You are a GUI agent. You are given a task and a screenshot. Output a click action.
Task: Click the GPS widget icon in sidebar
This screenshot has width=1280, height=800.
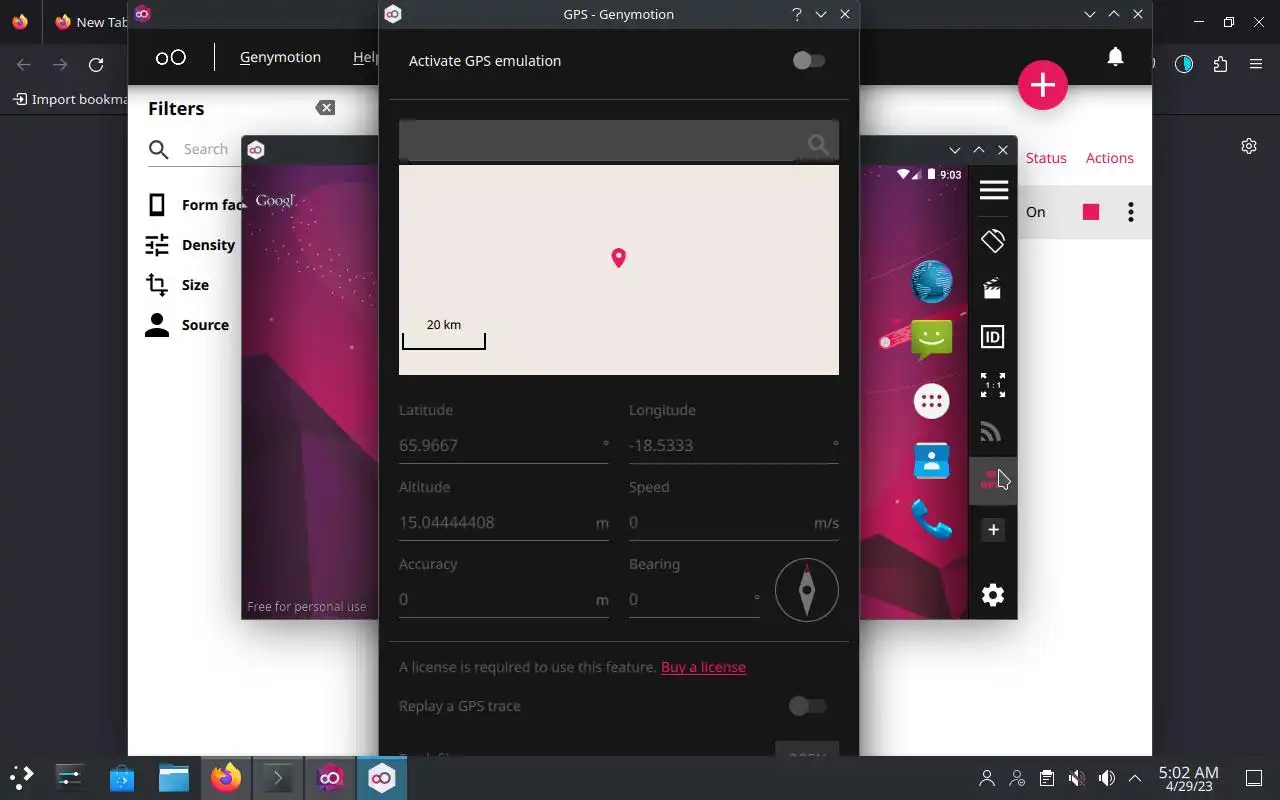[993, 481]
